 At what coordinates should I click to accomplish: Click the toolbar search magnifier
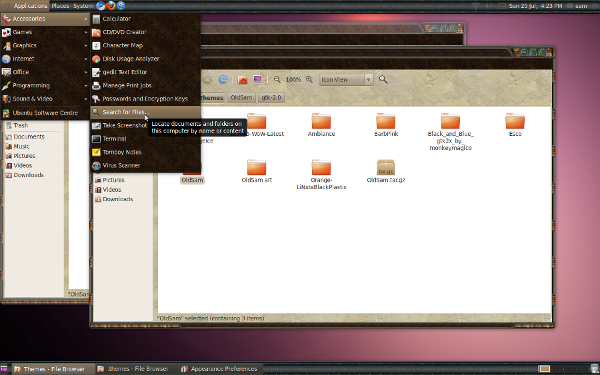pyautogui.click(x=383, y=80)
